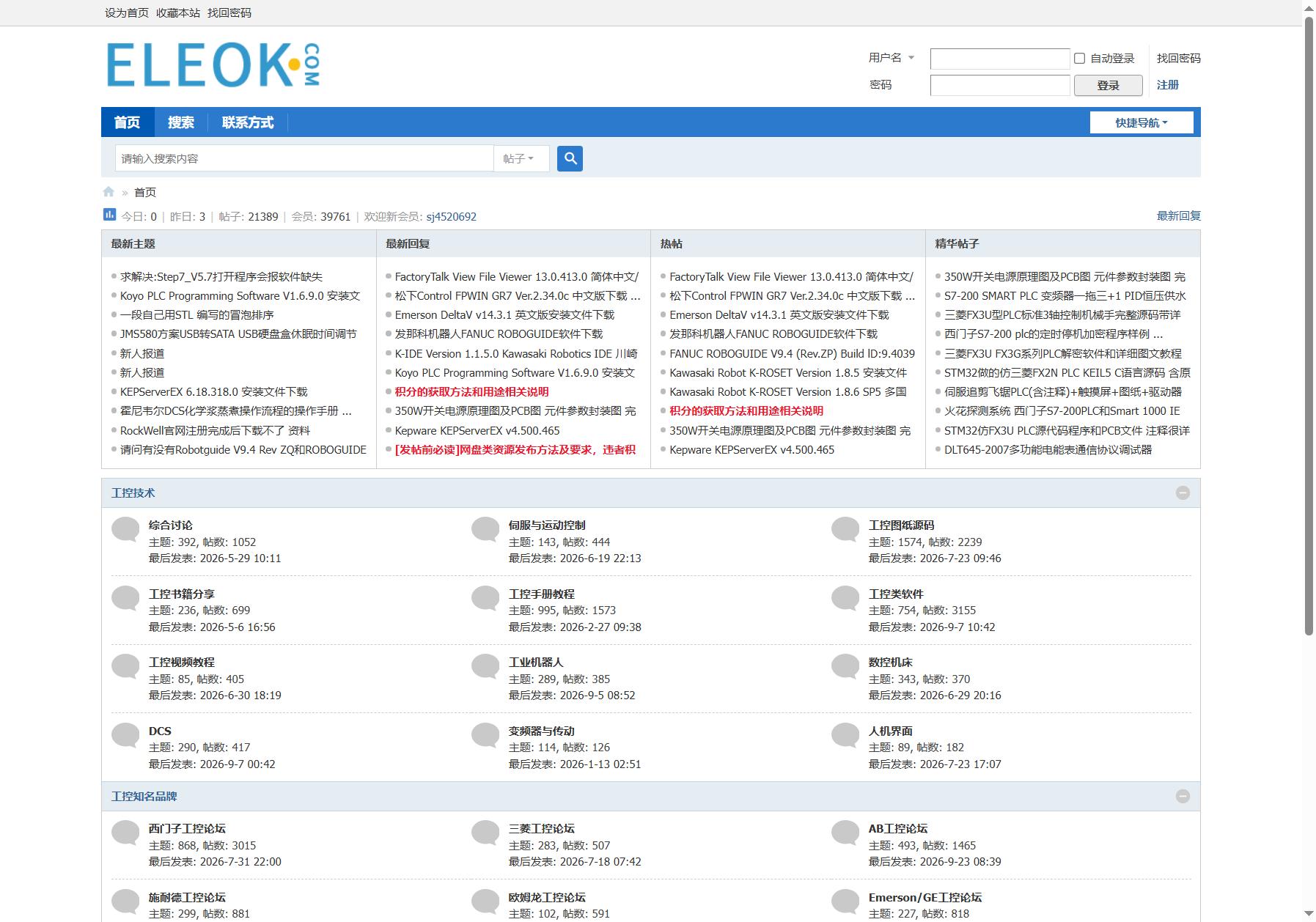Click speech bubble icon for Emerson/GE工控论坛

pos(845,901)
